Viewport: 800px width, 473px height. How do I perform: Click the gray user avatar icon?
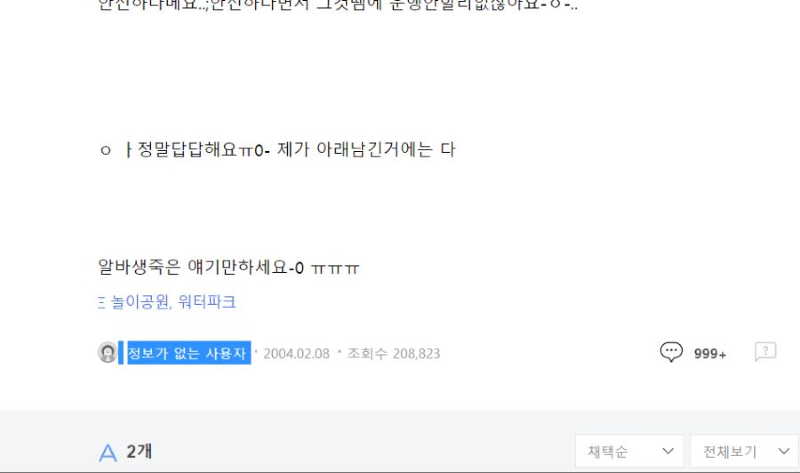point(107,353)
